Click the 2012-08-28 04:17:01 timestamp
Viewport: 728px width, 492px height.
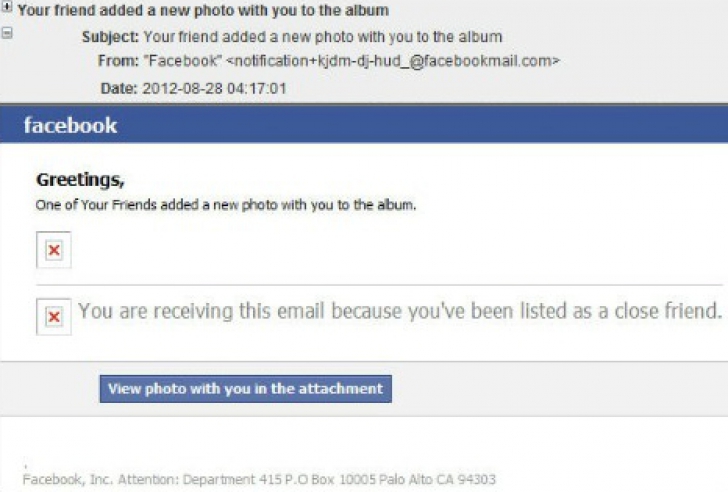pyautogui.click(x=214, y=88)
